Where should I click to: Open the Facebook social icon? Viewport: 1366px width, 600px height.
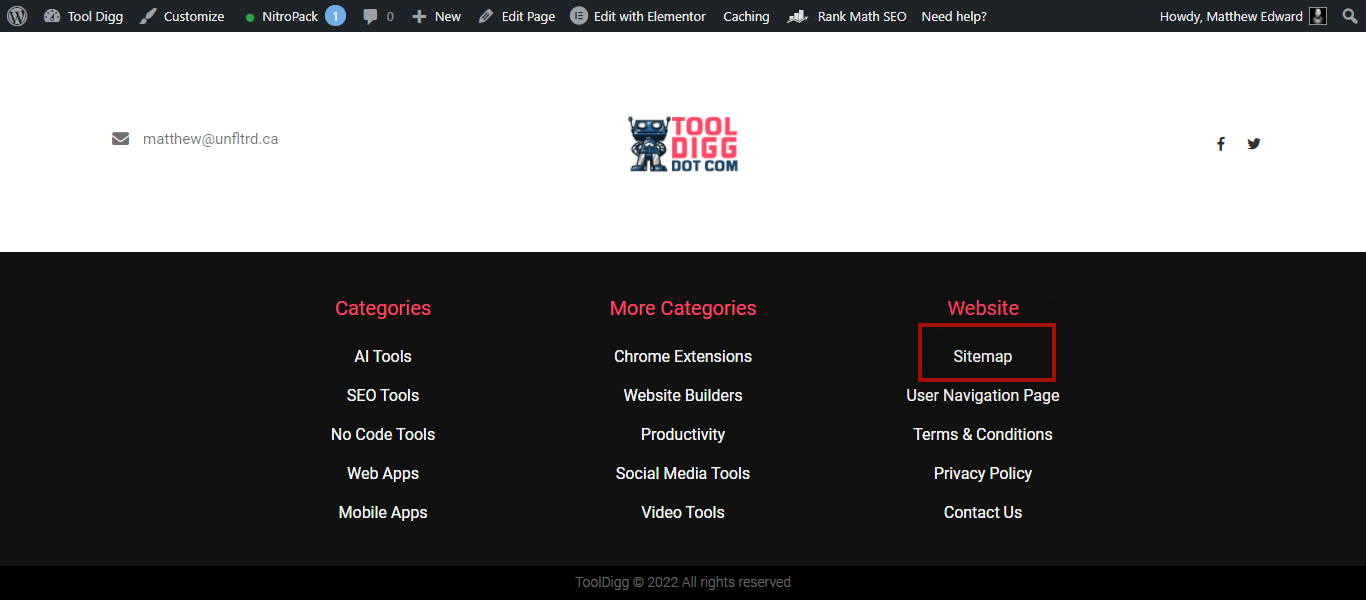click(x=1221, y=144)
